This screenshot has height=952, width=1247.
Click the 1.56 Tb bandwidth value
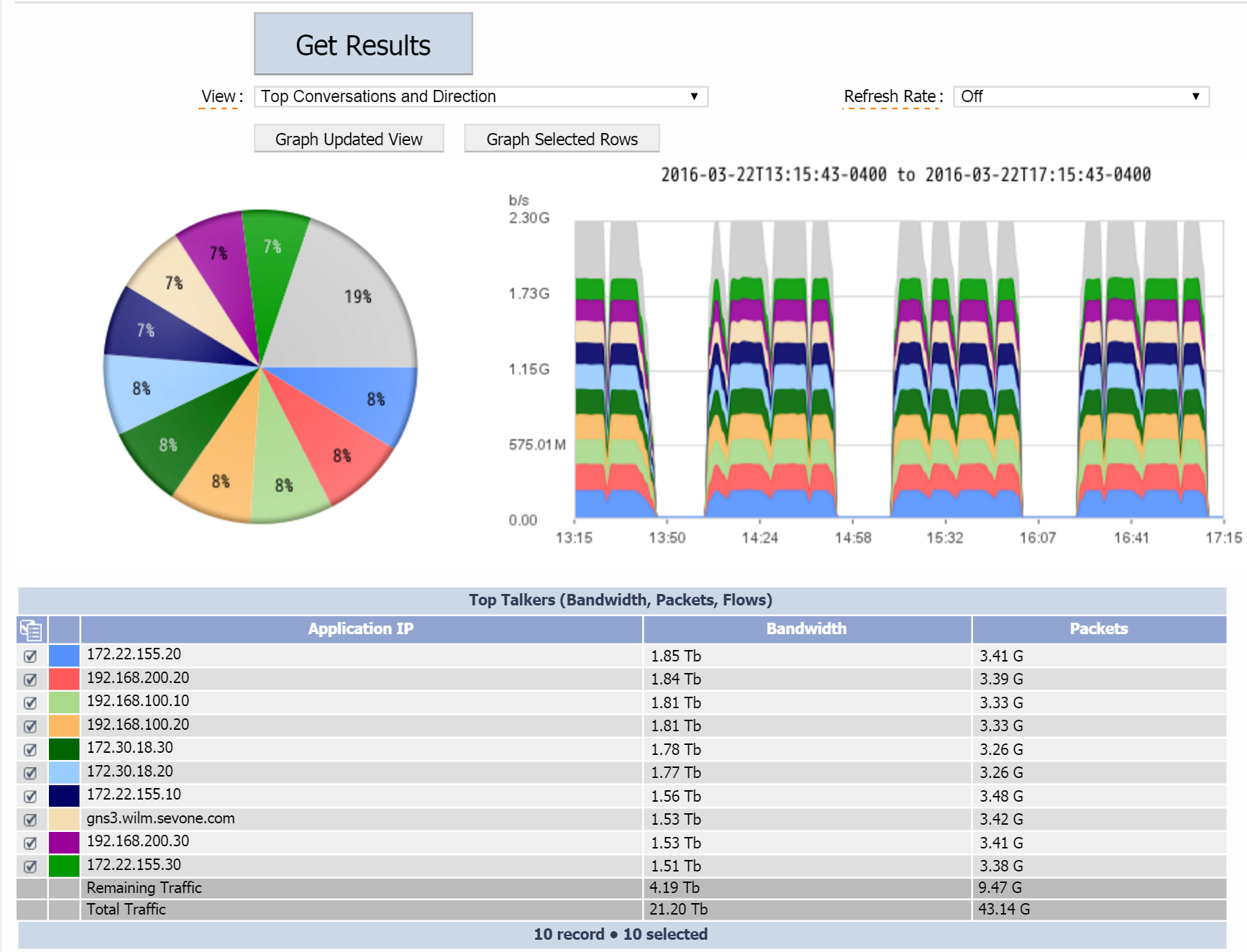[x=676, y=796]
